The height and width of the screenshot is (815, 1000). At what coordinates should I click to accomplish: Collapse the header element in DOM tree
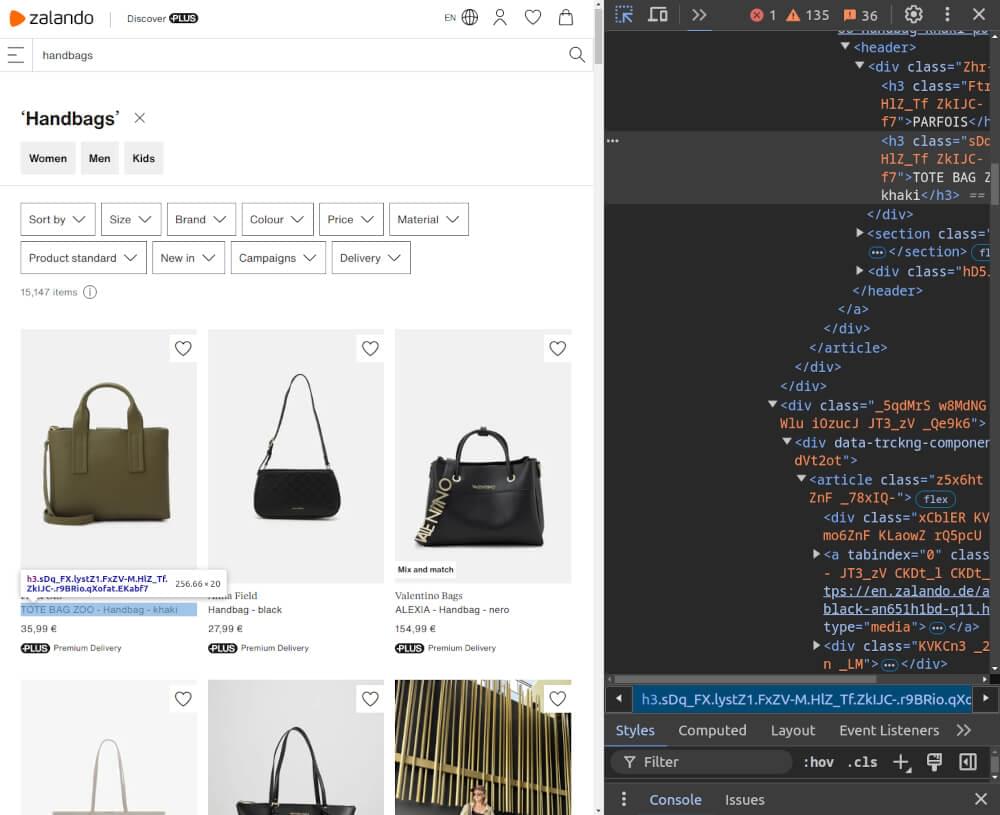click(x=843, y=47)
